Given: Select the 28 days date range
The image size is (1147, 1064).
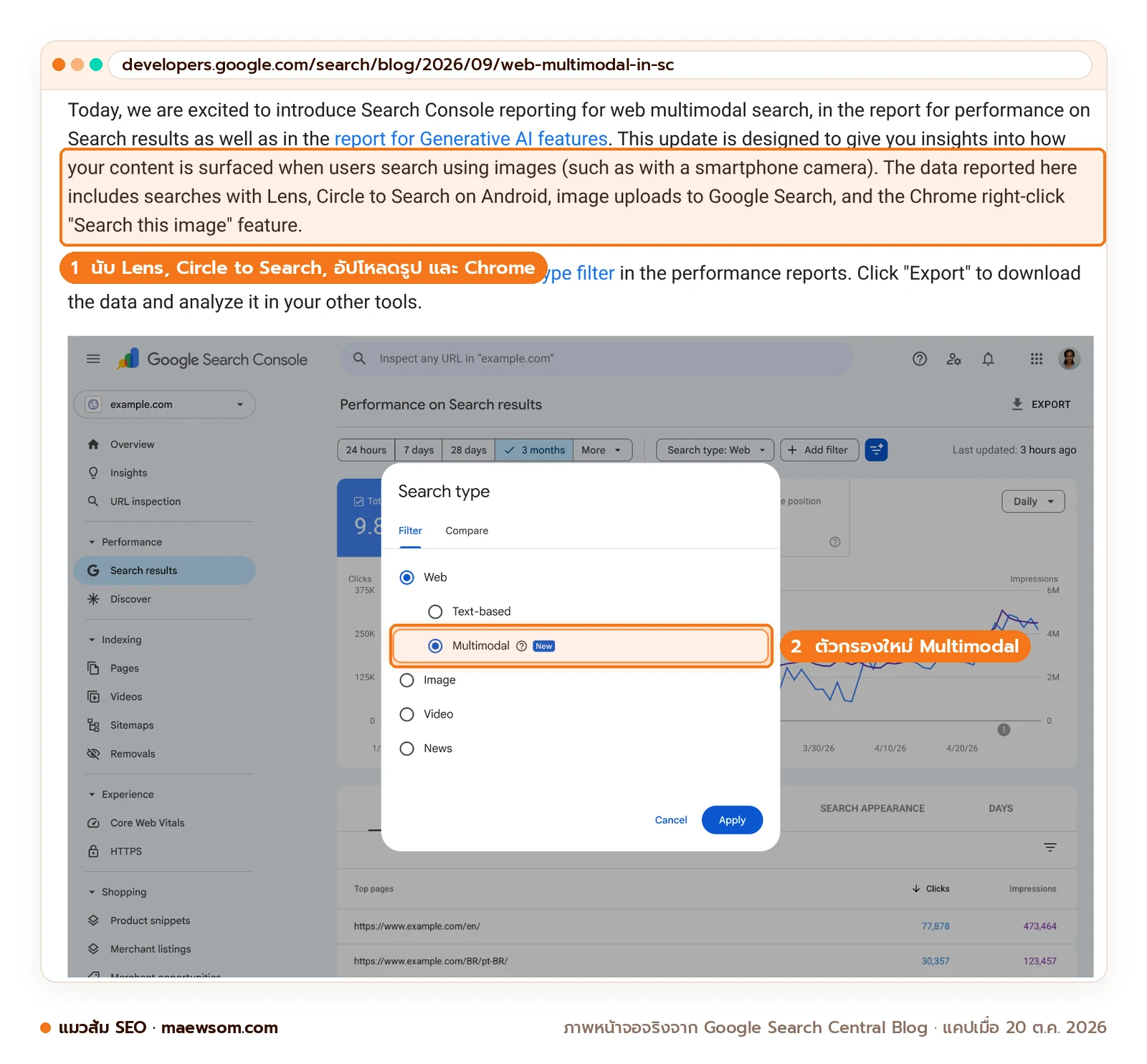Looking at the screenshot, I should (469, 450).
